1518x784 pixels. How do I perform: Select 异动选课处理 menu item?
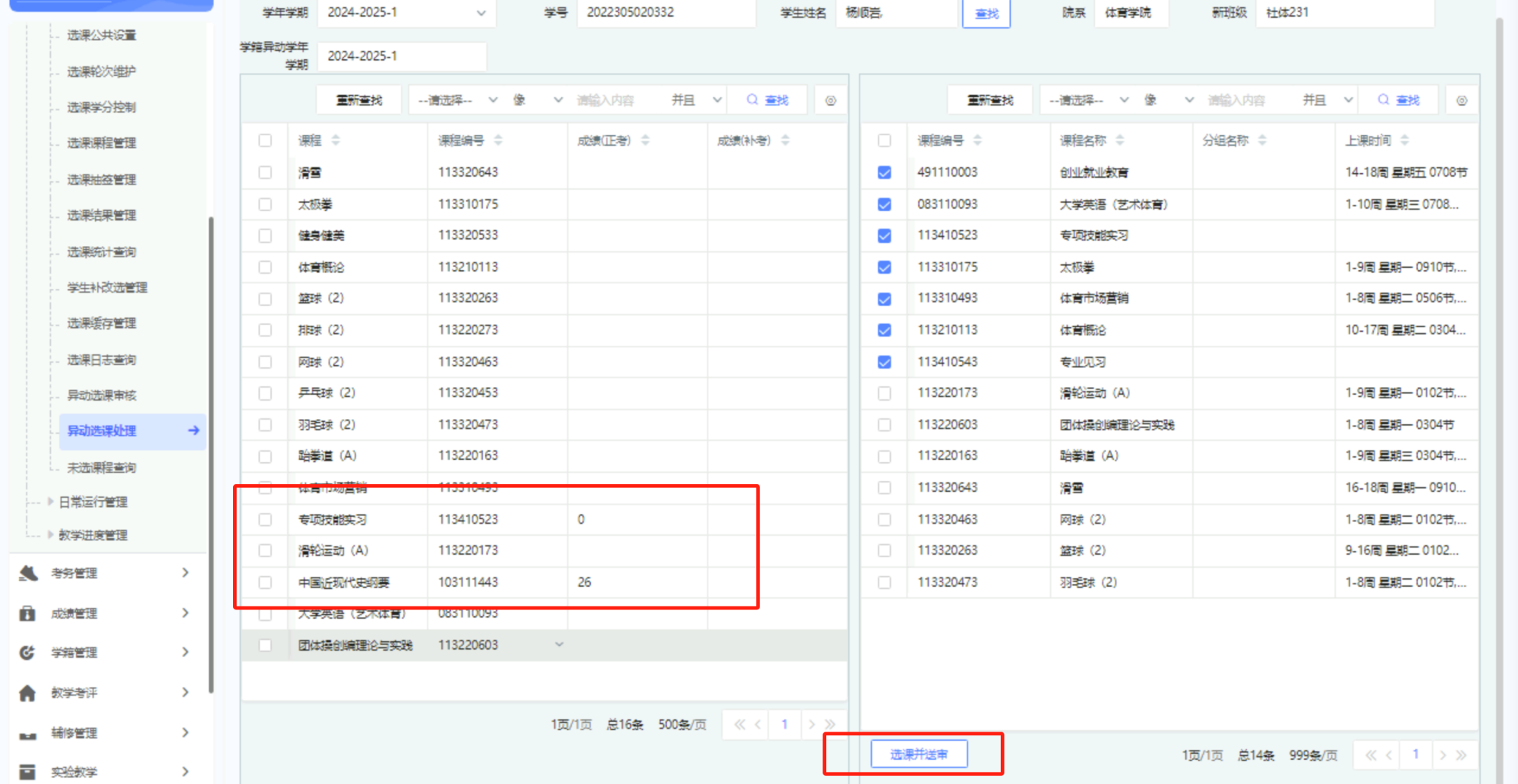[102, 430]
